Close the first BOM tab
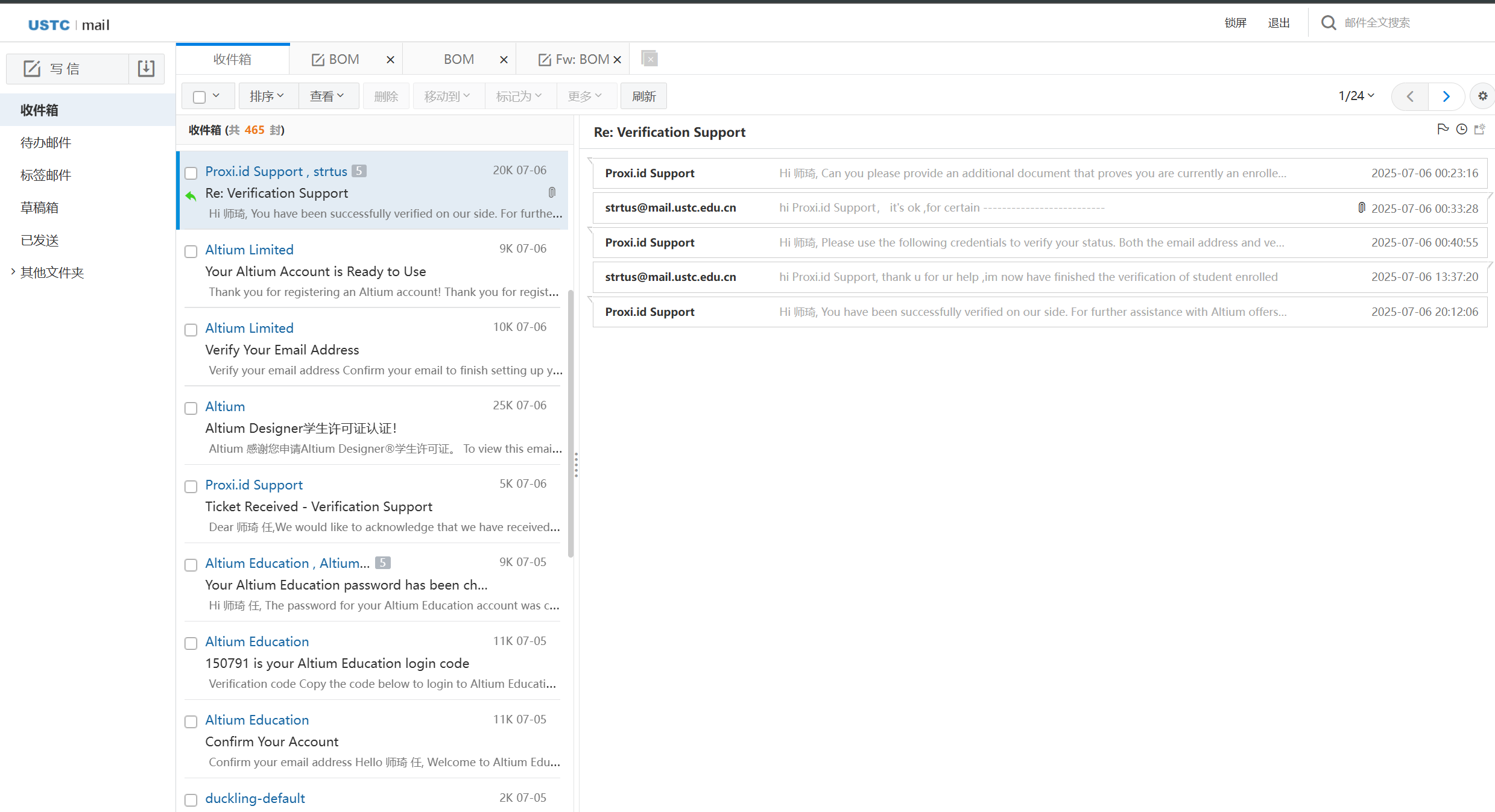Image resolution: width=1495 pixels, height=812 pixels. pyautogui.click(x=390, y=60)
